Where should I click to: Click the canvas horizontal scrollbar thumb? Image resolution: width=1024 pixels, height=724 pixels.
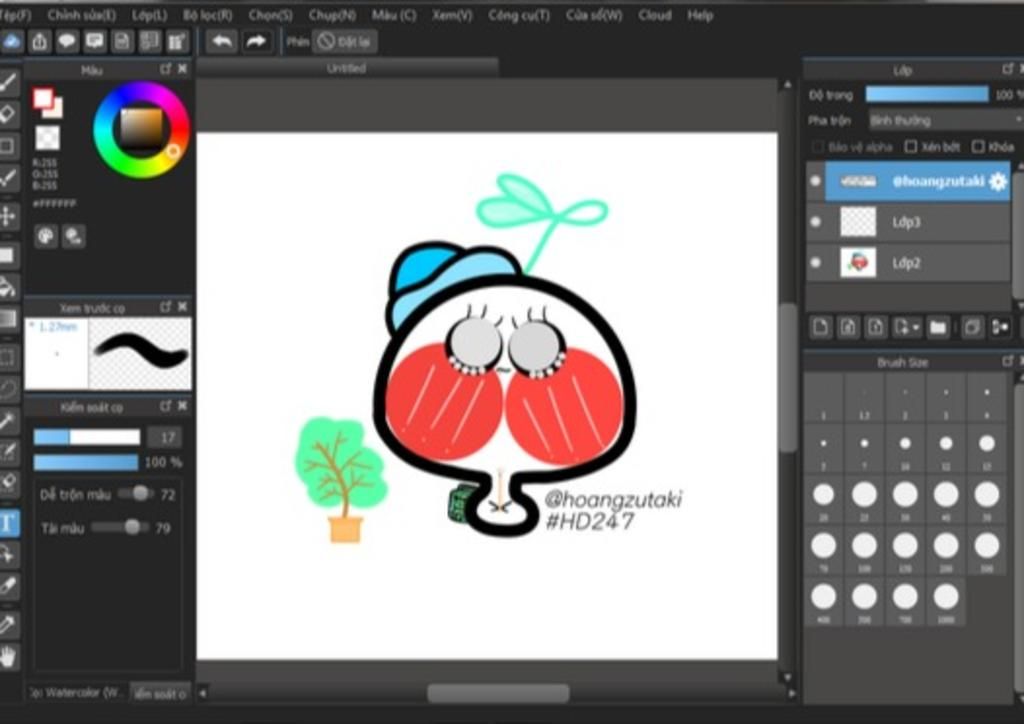point(498,693)
